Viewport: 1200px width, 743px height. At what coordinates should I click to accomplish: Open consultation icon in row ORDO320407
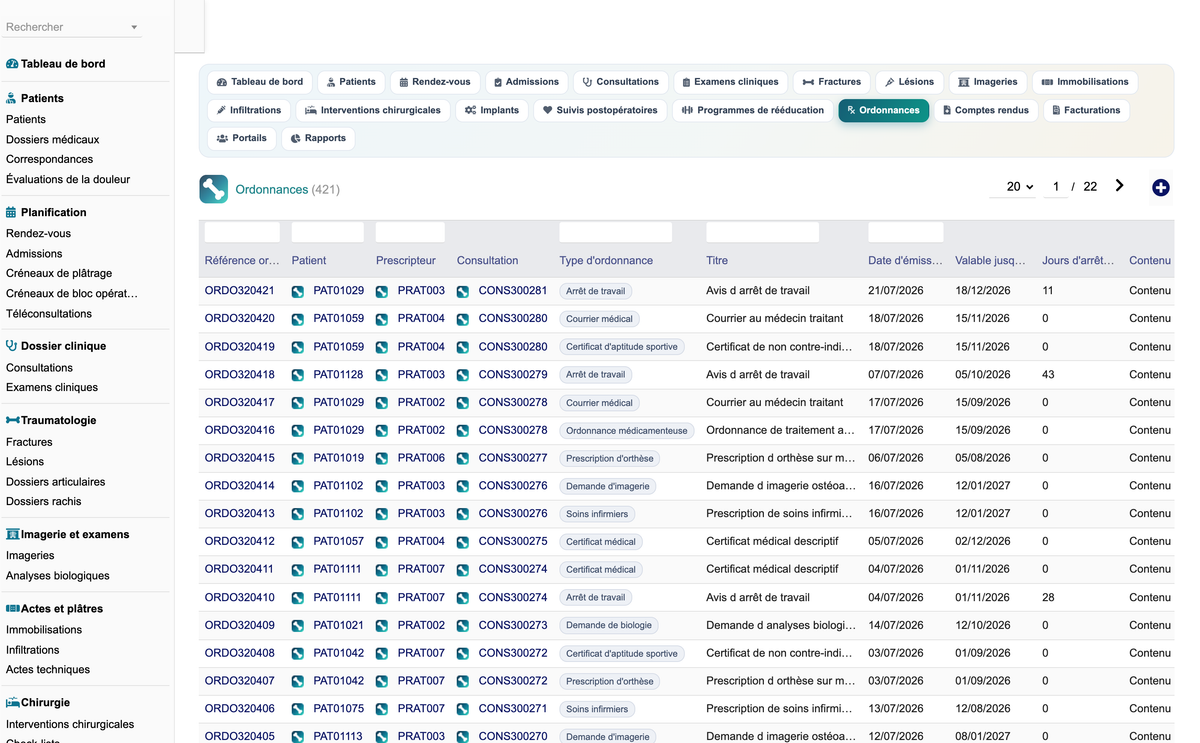click(x=463, y=682)
